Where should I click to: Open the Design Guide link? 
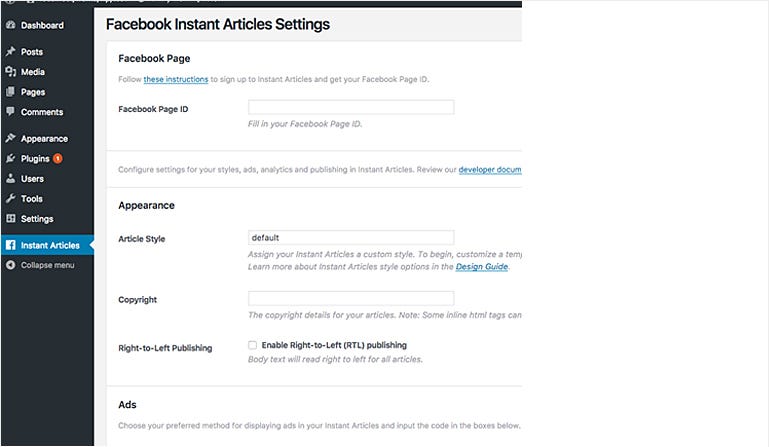(x=482, y=267)
